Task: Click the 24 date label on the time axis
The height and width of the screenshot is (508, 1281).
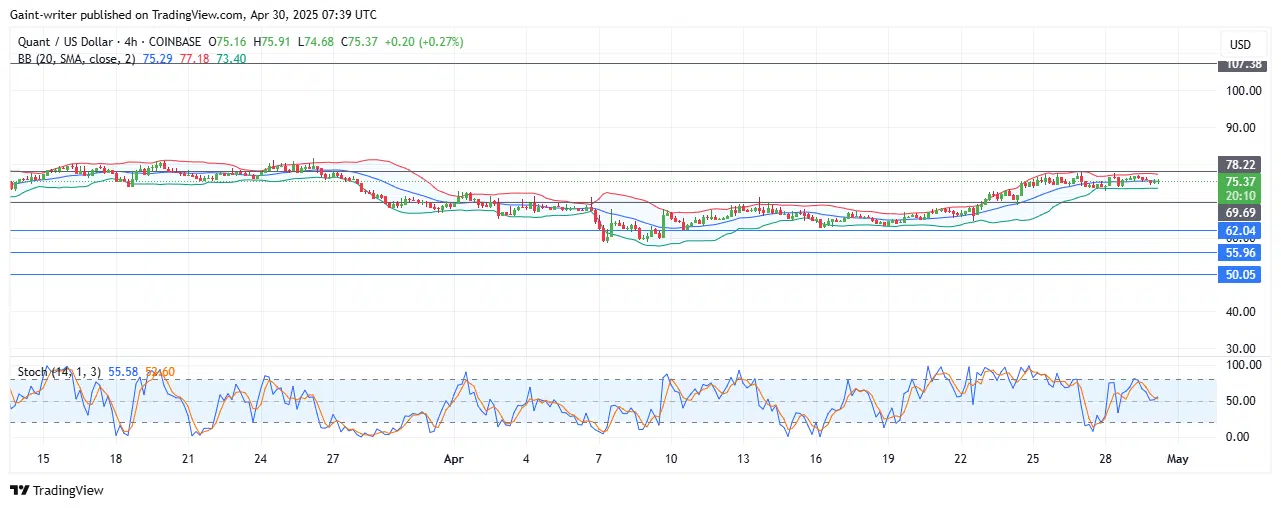Action: tap(260, 459)
